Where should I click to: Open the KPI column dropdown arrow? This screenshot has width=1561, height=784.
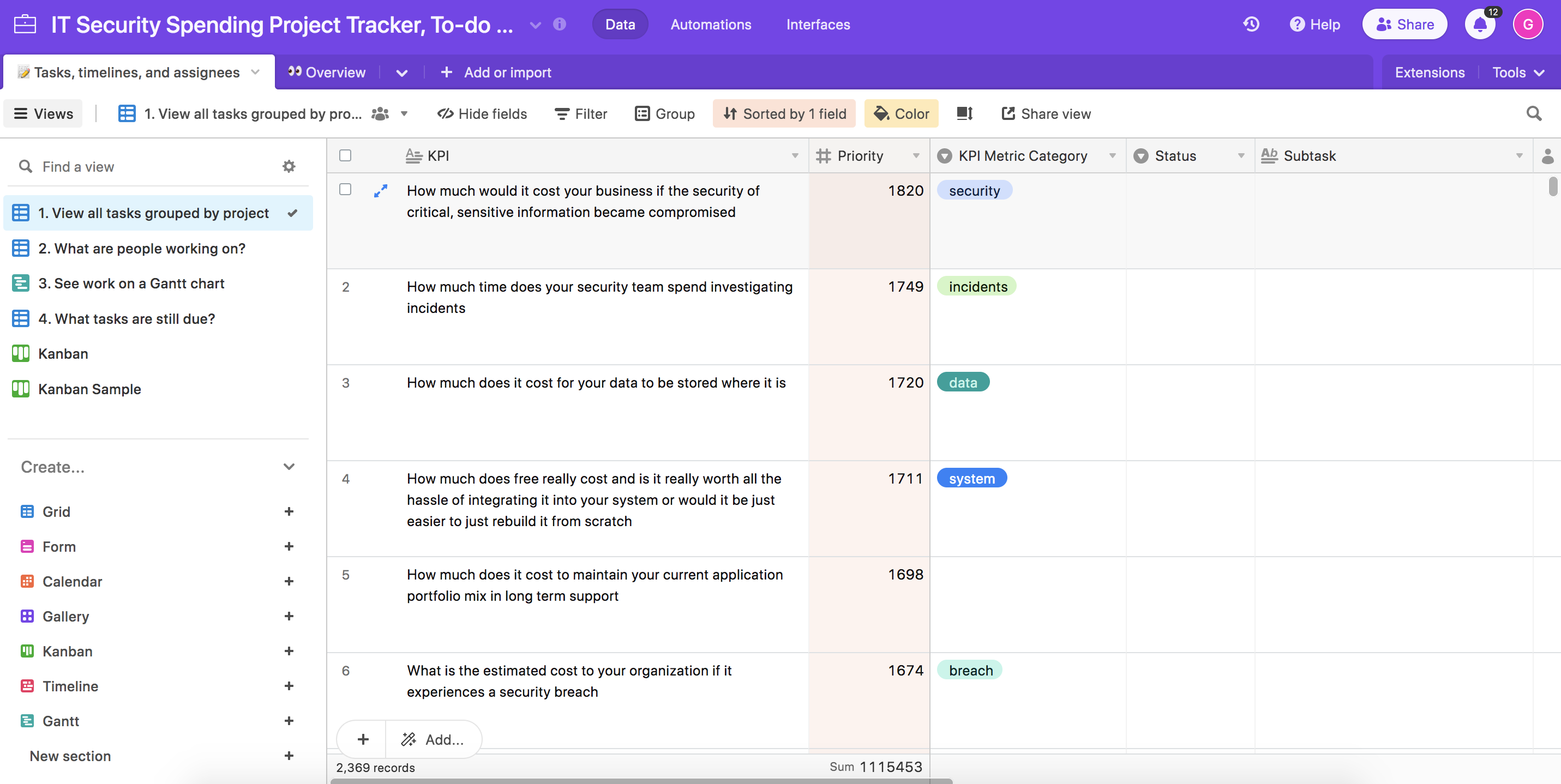pos(795,156)
